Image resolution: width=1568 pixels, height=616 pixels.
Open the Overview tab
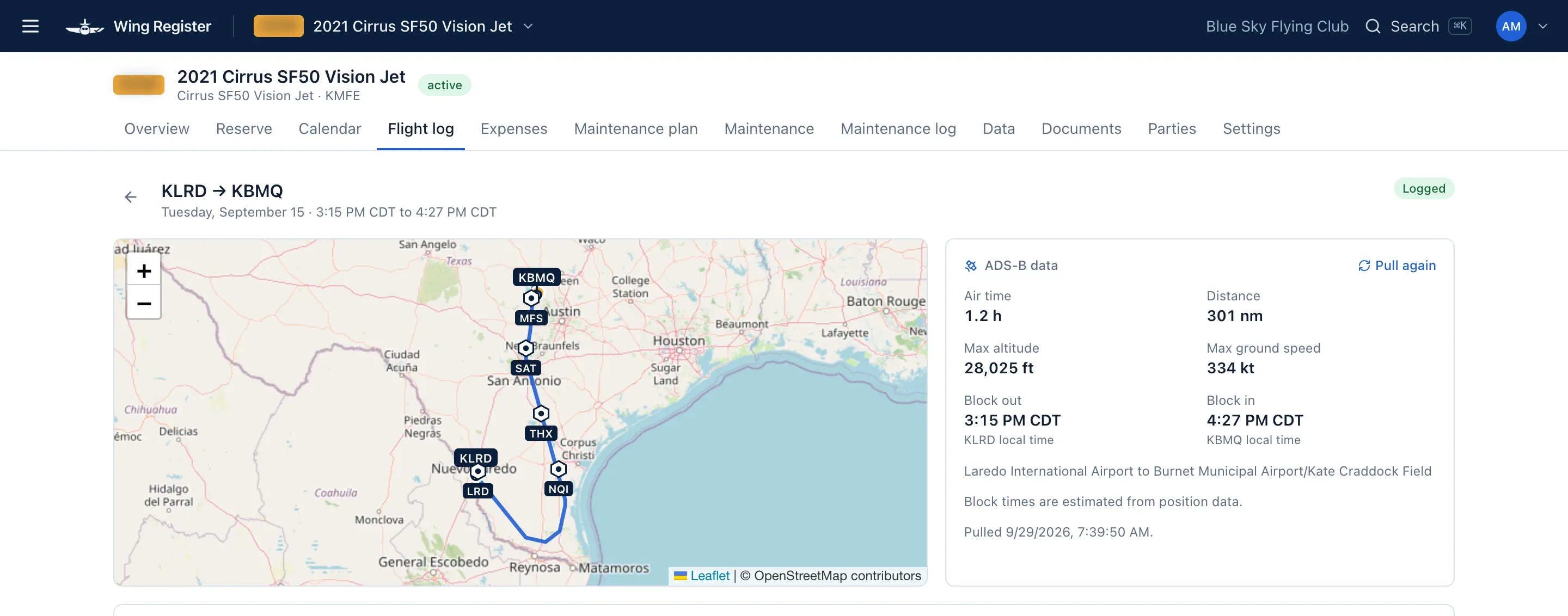pos(157,129)
